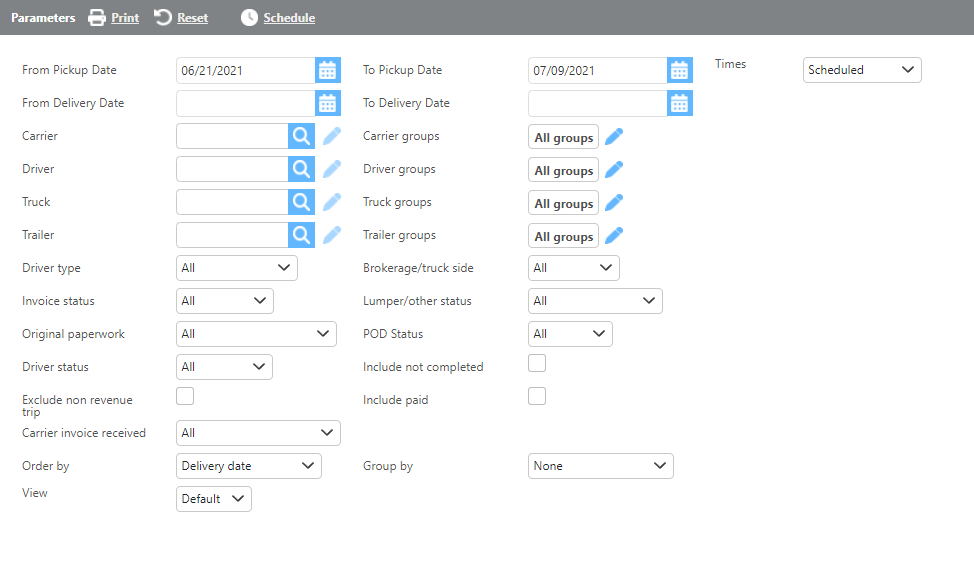The height and width of the screenshot is (561, 974).
Task: Expand the Times dropdown showing Scheduled
Action: tap(861, 70)
